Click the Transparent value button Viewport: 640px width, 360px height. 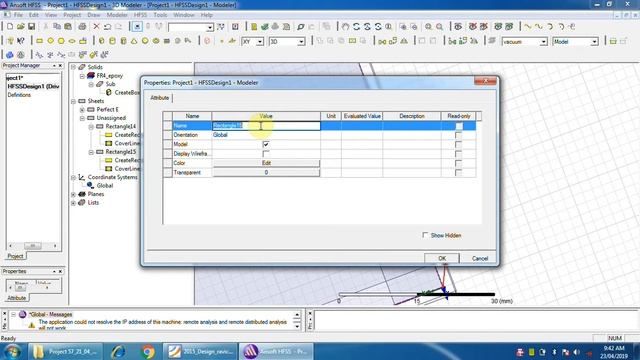(266, 172)
